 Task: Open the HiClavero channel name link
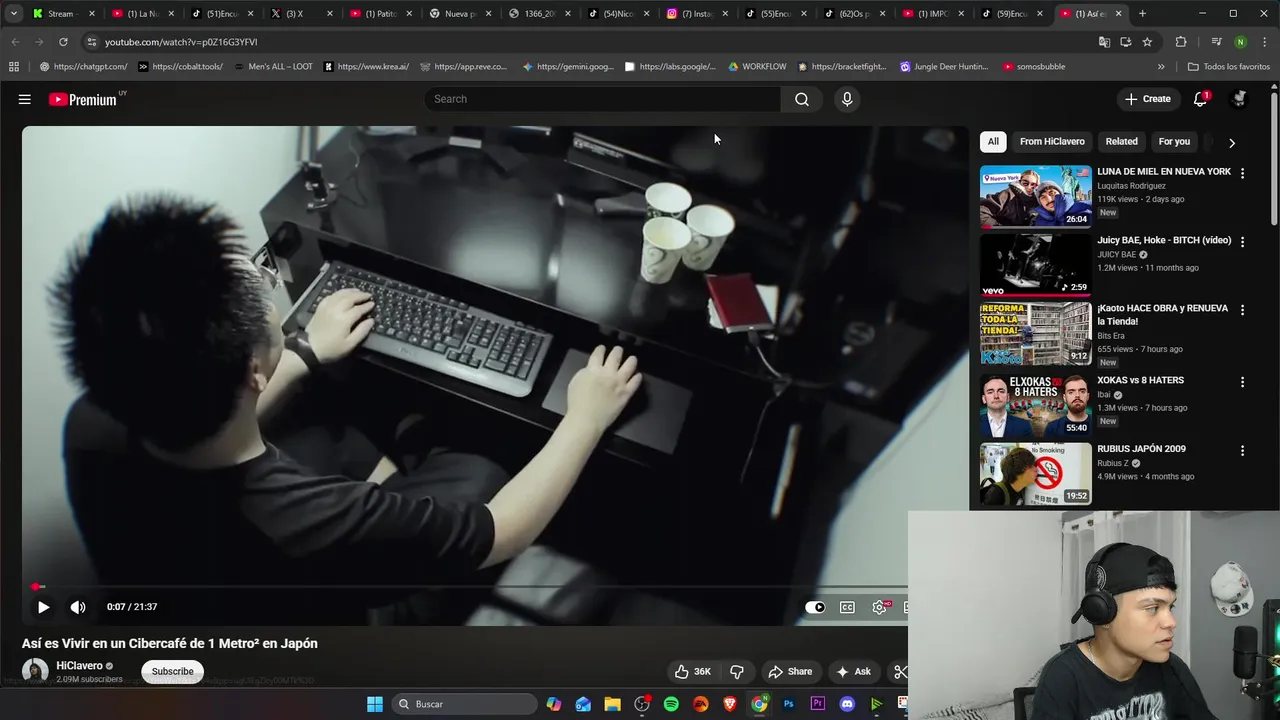coord(79,666)
